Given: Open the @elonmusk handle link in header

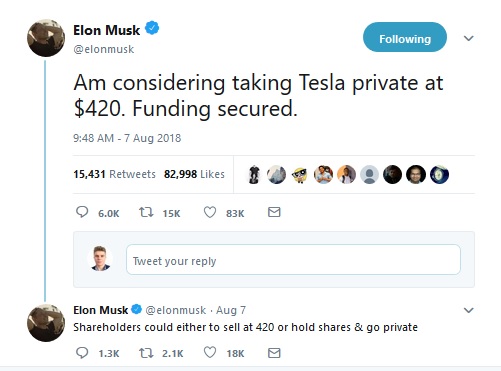Looking at the screenshot, I should [103, 49].
